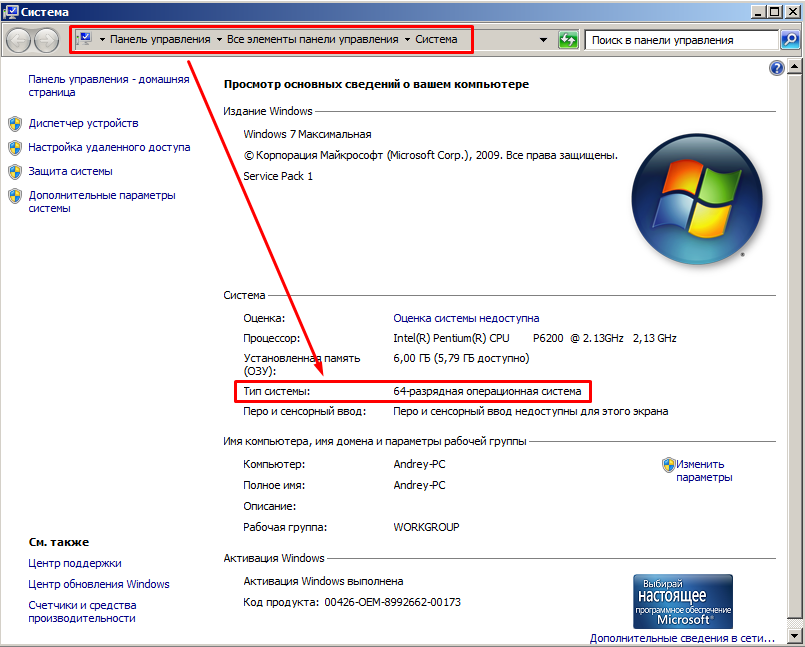Viewport: 805px width, 647px height.
Task: Click the genuine Microsoft software badge
Action: (683, 601)
